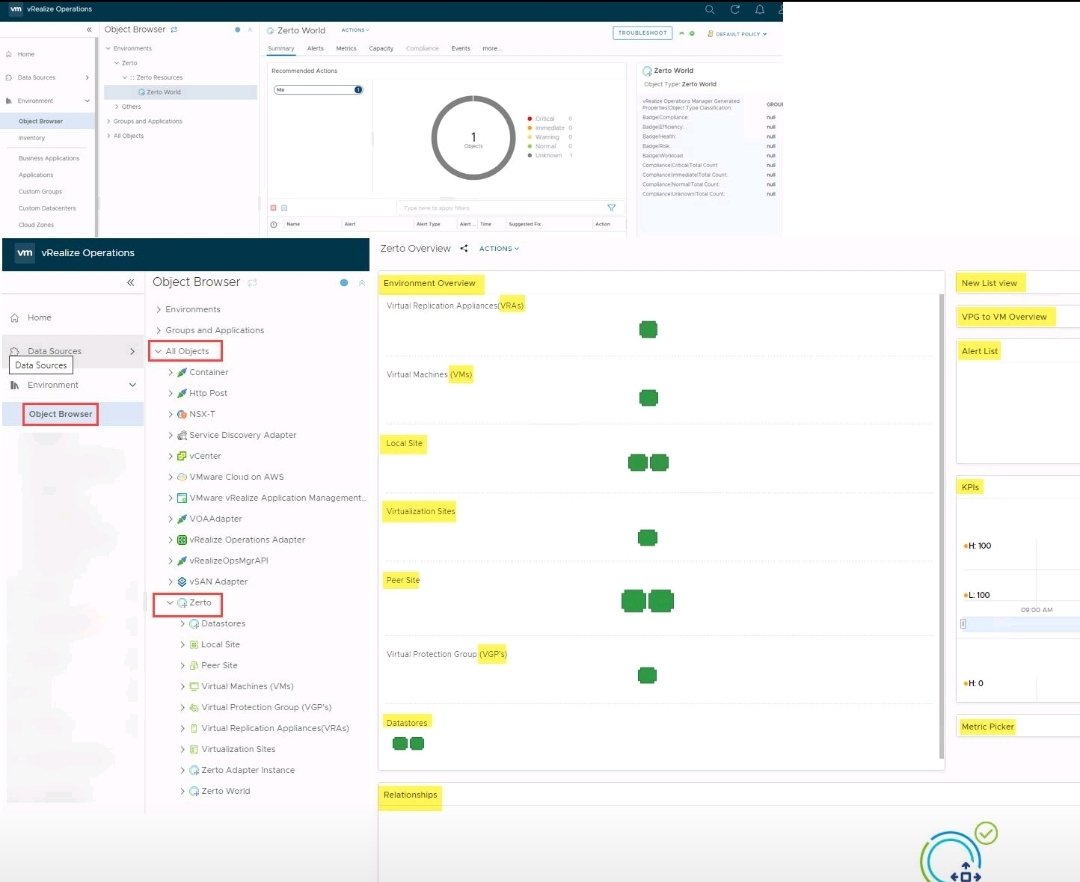Click red cancel icon above top alert table
The height and width of the screenshot is (882, 1080).
(x=273, y=207)
